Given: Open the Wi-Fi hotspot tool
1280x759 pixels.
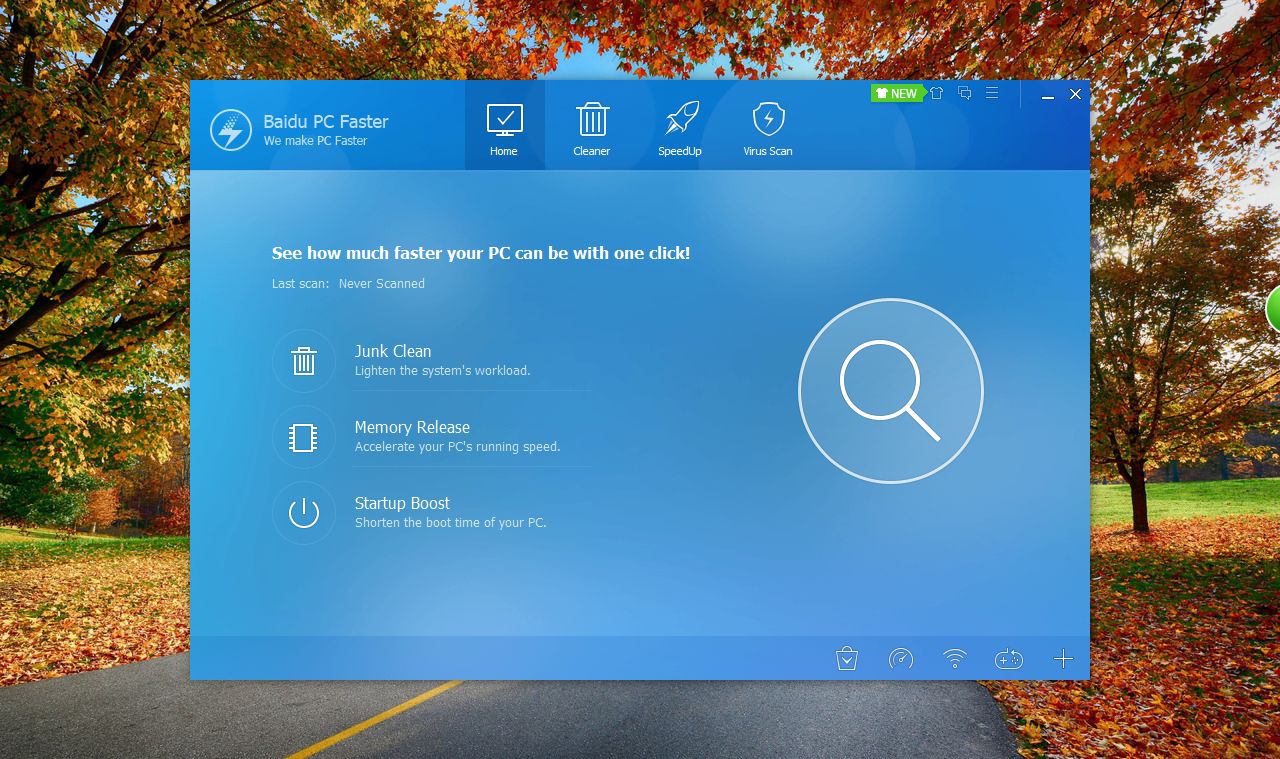Looking at the screenshot, I should tap(954, 659).
